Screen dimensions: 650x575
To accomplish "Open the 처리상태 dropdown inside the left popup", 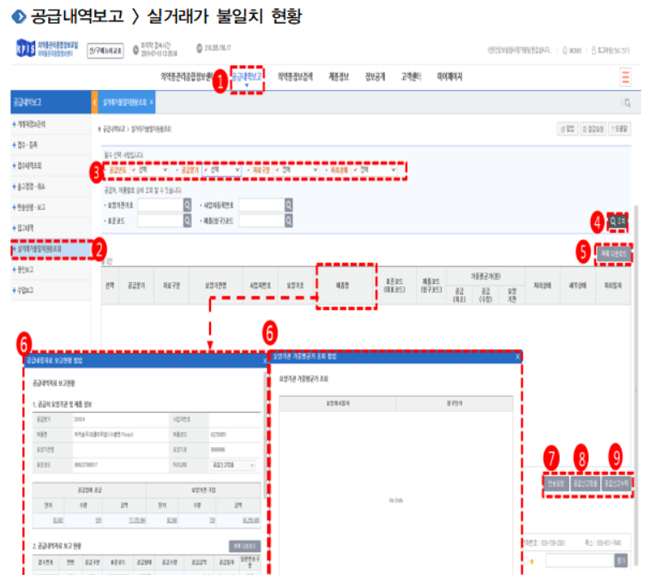I will (x=233, y=465).
